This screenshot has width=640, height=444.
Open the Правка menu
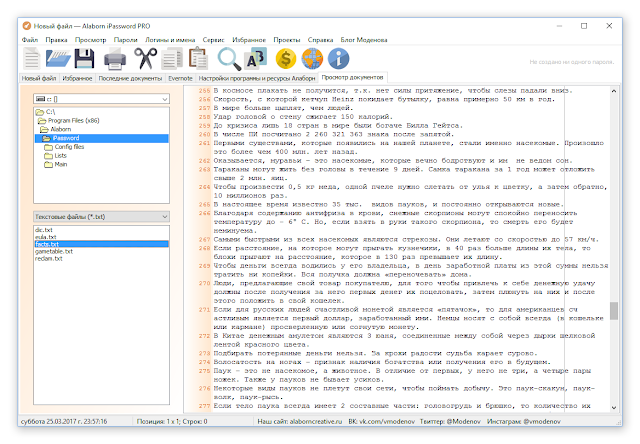pyautogui.click(x=56, y=40)
